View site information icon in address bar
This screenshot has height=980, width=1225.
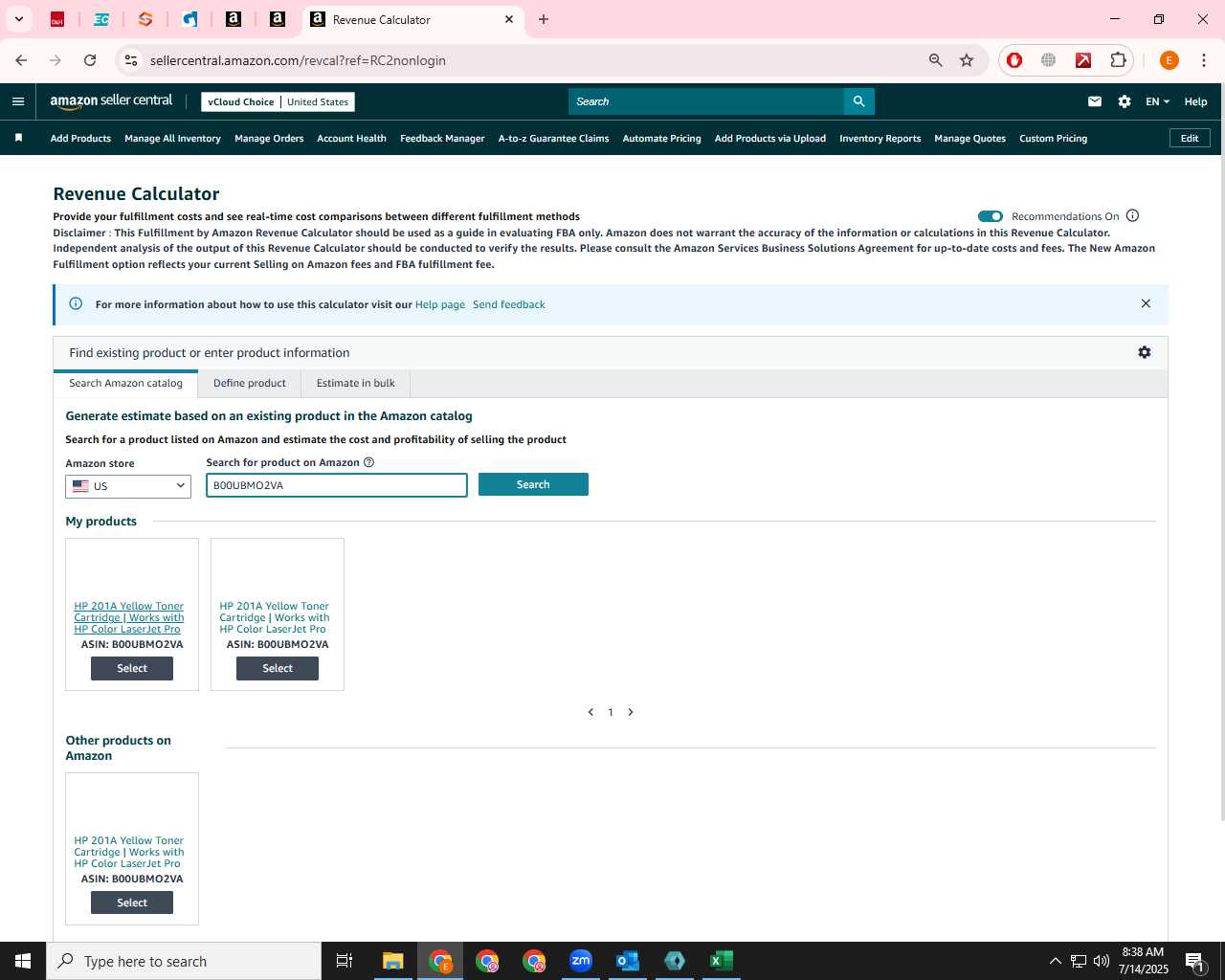(131, 60)
